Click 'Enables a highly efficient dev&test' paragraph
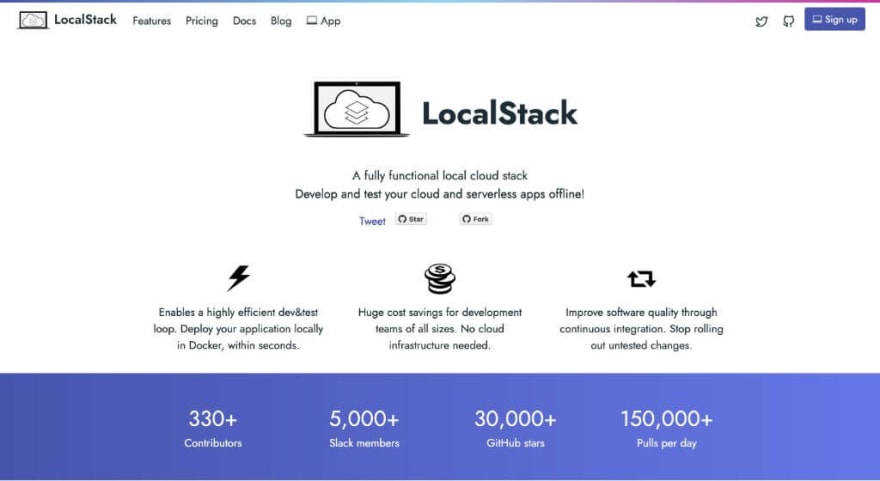Viewport: 880px width, 481px height. (x=239, y=329)
